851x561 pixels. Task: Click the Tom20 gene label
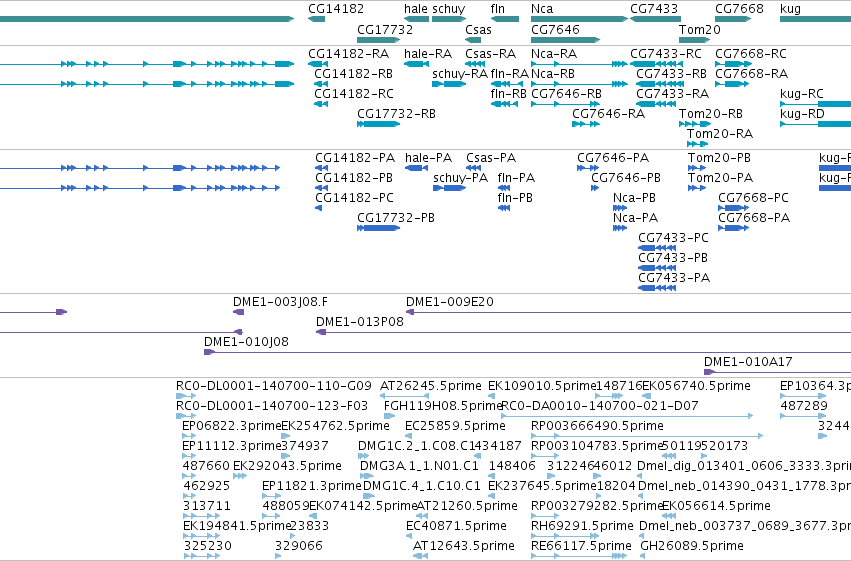pyautogui.click(x=700, y=29)
